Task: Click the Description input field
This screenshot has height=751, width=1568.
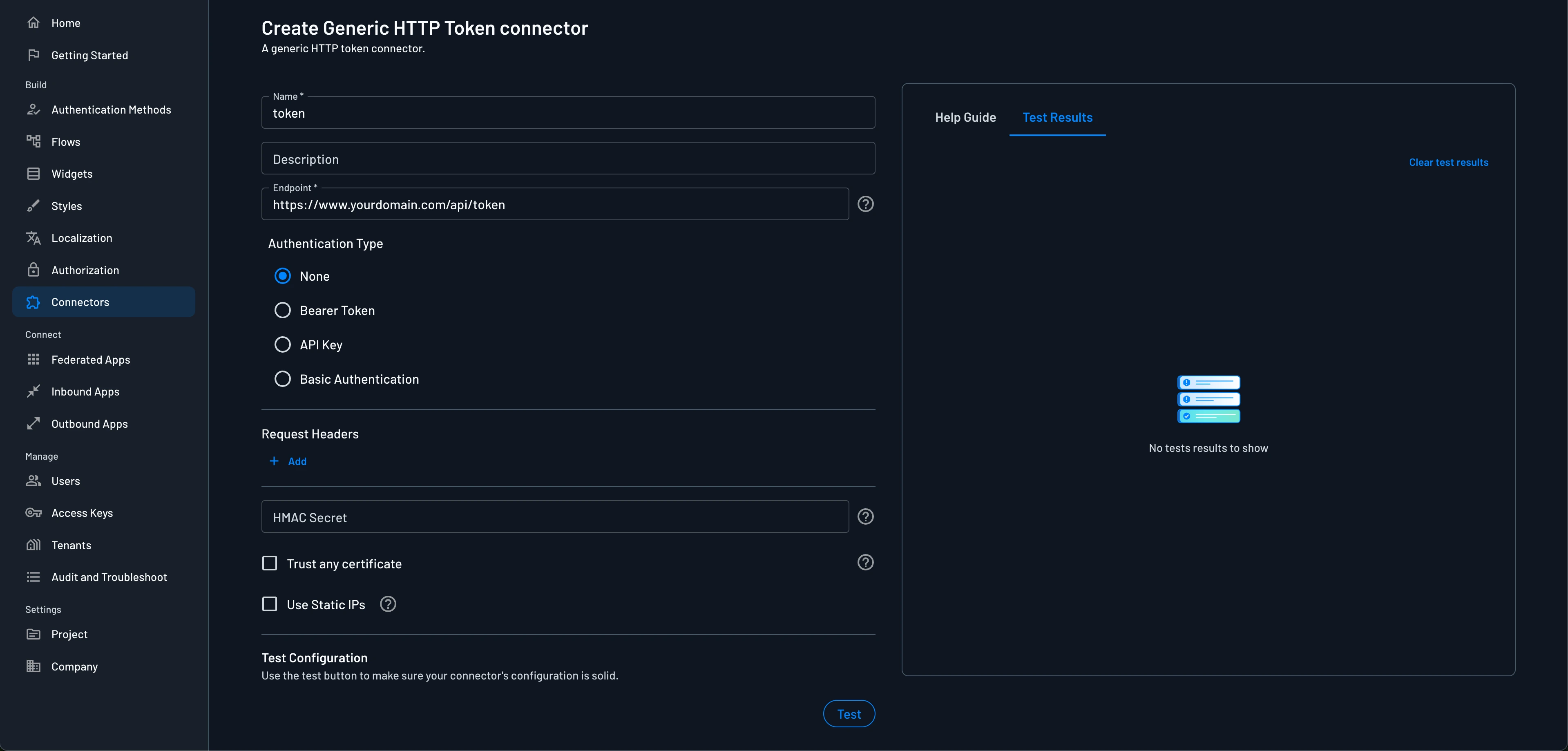Action: [x=567, y=159]
